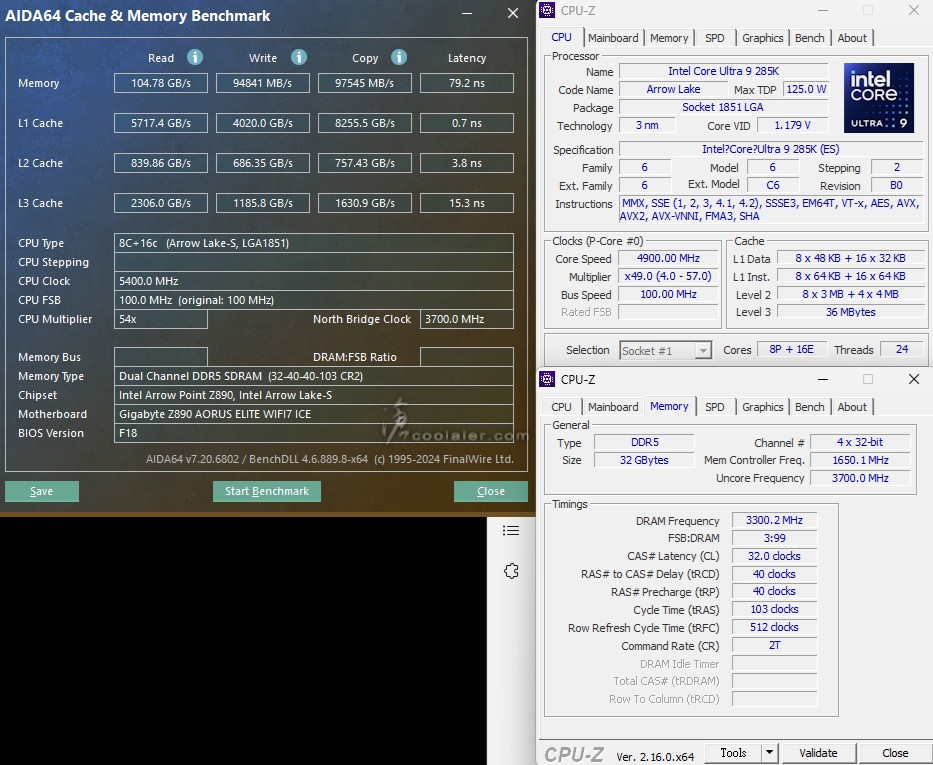
Task: Click the empty Memory Bus field
Action: click(161, 357)
